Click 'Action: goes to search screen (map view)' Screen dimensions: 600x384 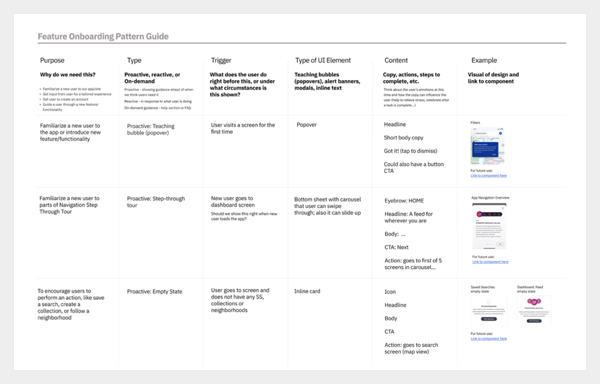pyautogui.click(x=411, y=348)
